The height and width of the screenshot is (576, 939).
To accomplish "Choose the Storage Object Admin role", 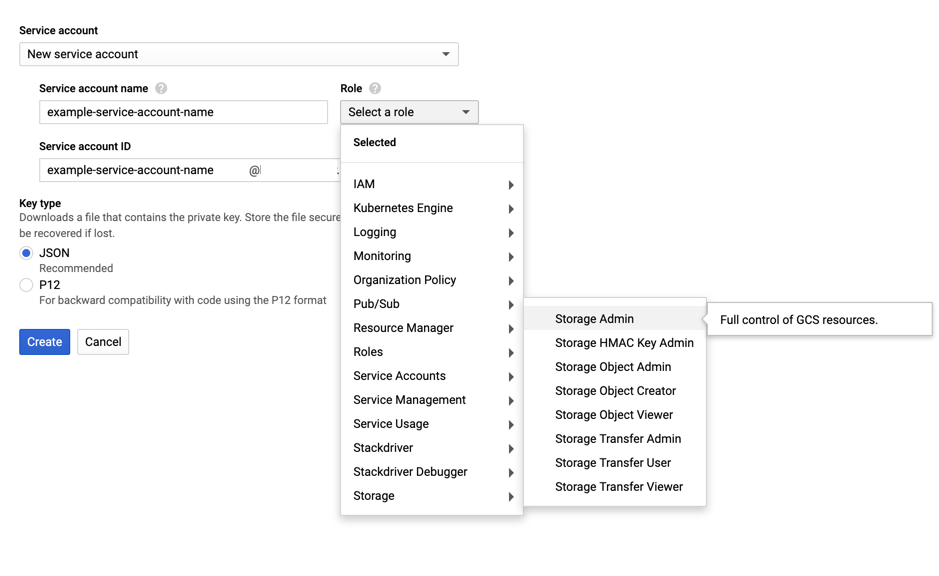I will (x=615, y=367).
